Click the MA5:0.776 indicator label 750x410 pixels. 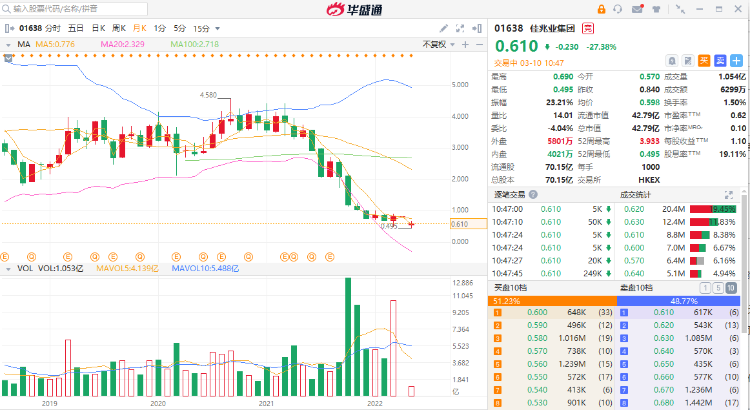(55, 44)
